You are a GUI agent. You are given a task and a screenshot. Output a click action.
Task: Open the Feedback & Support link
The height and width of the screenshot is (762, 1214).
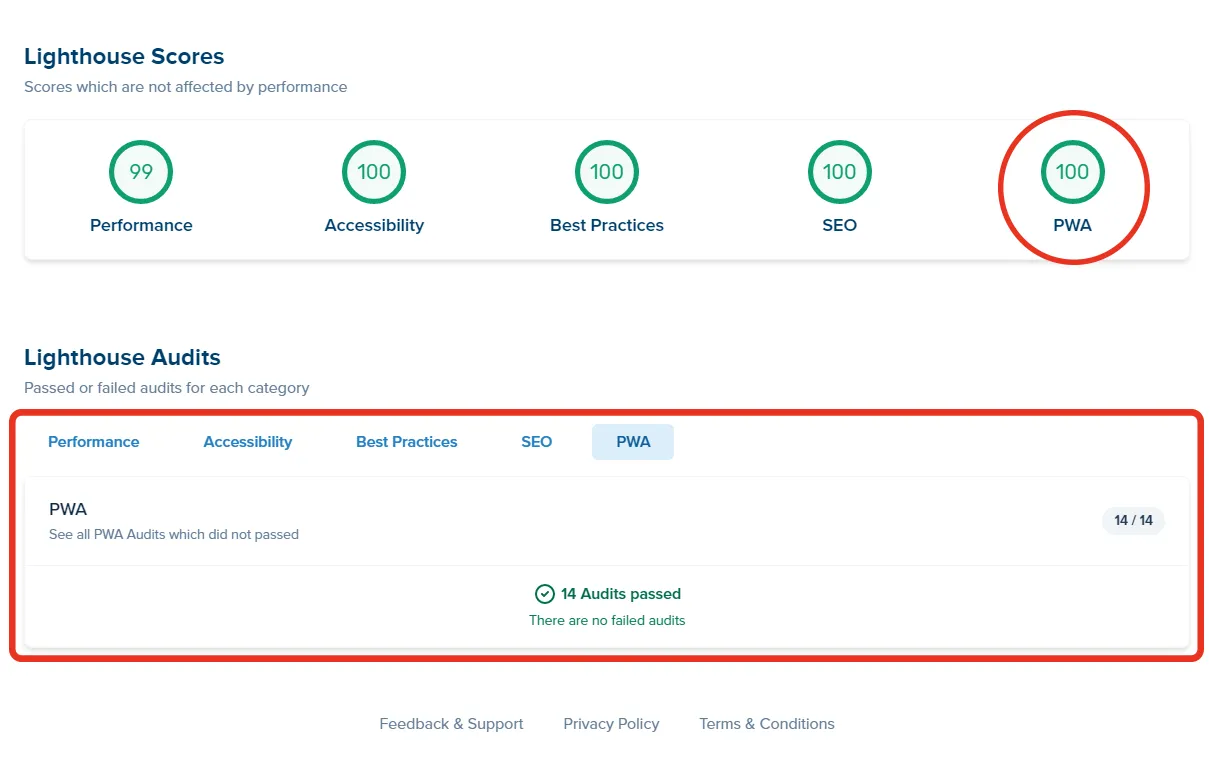point(452,724)
